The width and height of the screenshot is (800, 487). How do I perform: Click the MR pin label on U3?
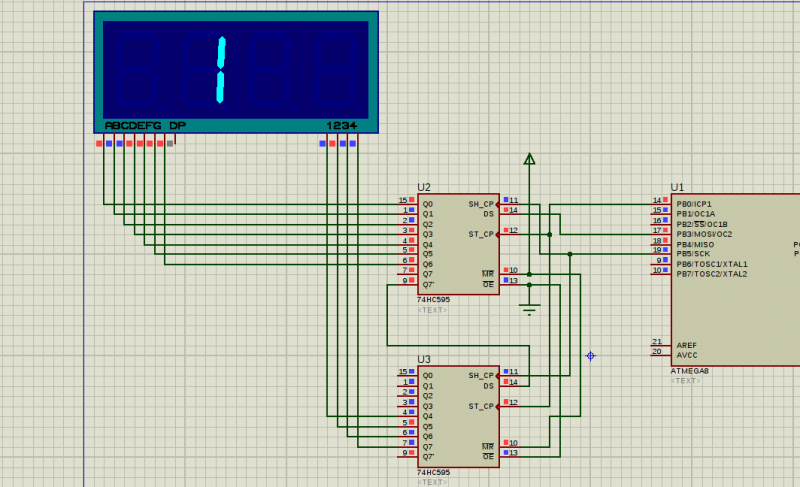(488, 447)
